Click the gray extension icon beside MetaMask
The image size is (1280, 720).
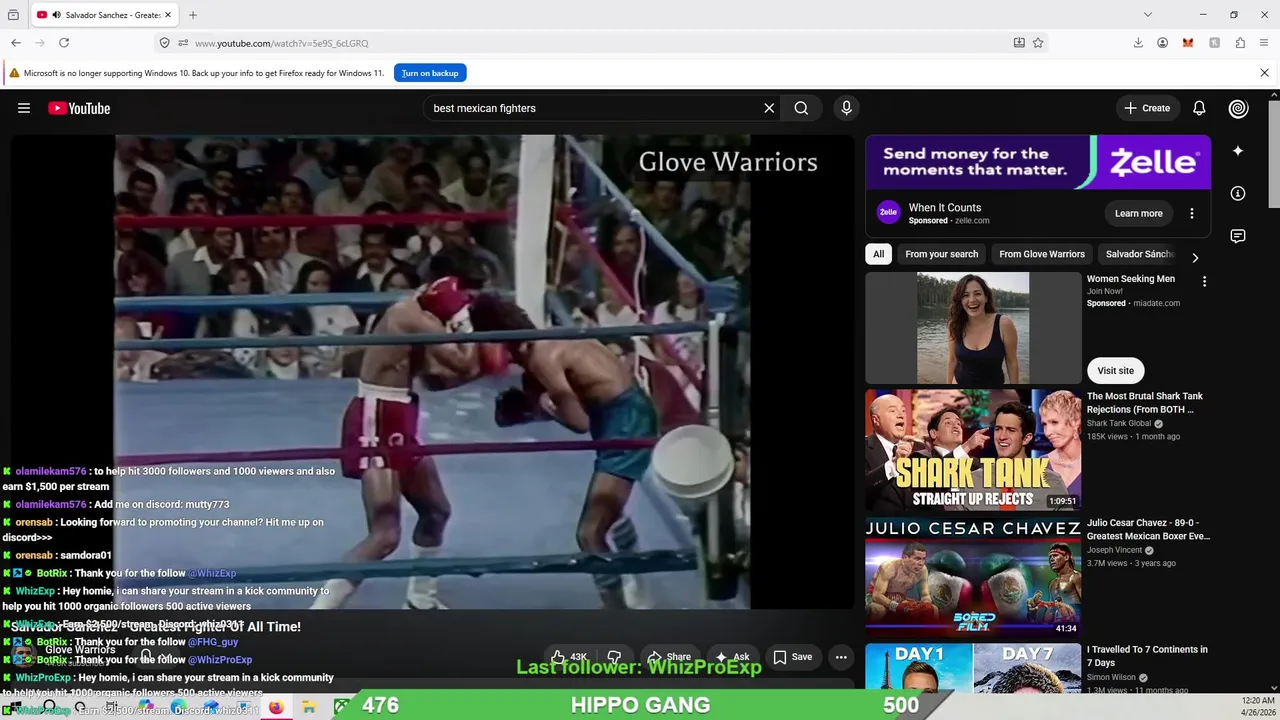1214,43
